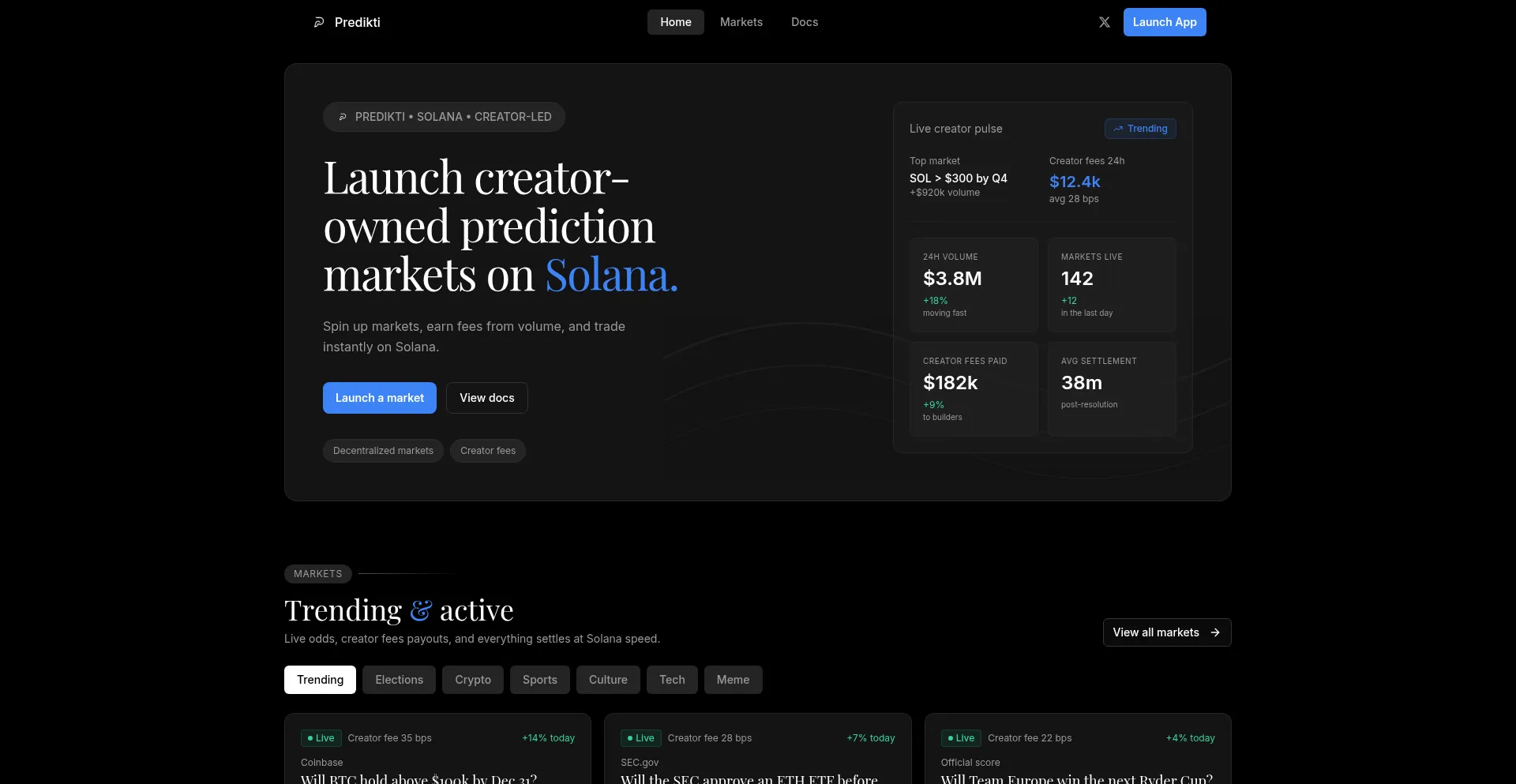Filter markets by Crypto
This screenshot has width=1516, height=784.
(x=472, y=680)
